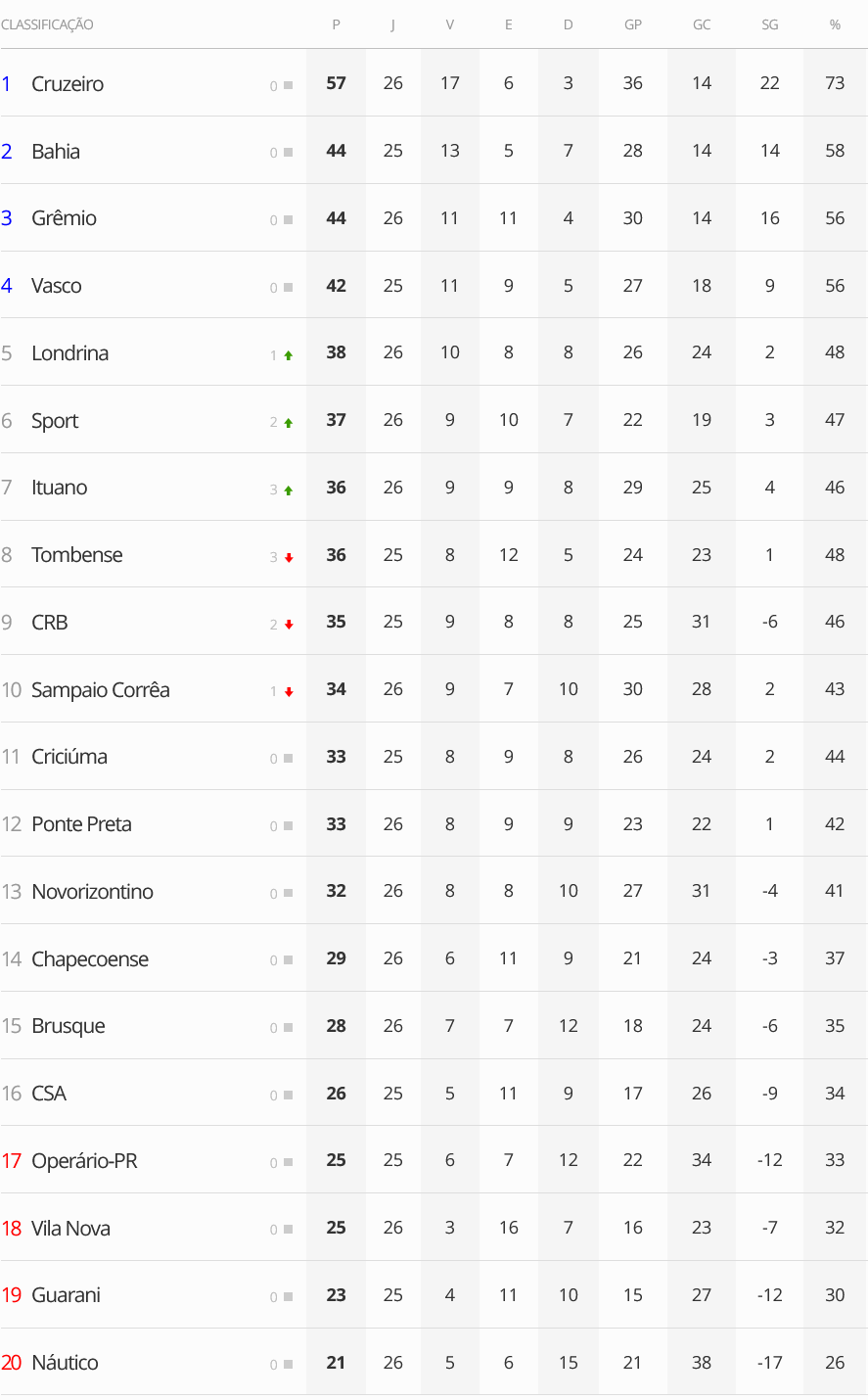This screenshot has width=868, height=1400.
Task: Click Bahia's points value 44
Action: click(x=336, y=151)
